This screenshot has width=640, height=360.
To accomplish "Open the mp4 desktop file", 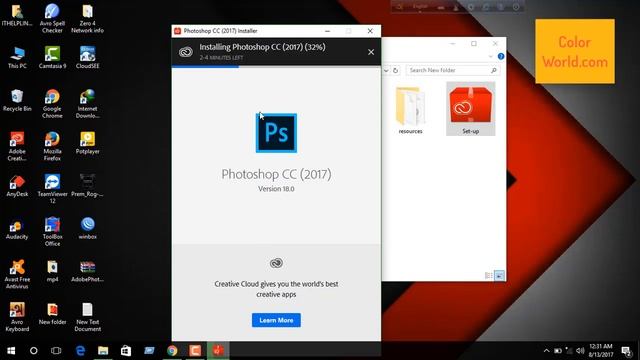I will click(x=52, y=271).
